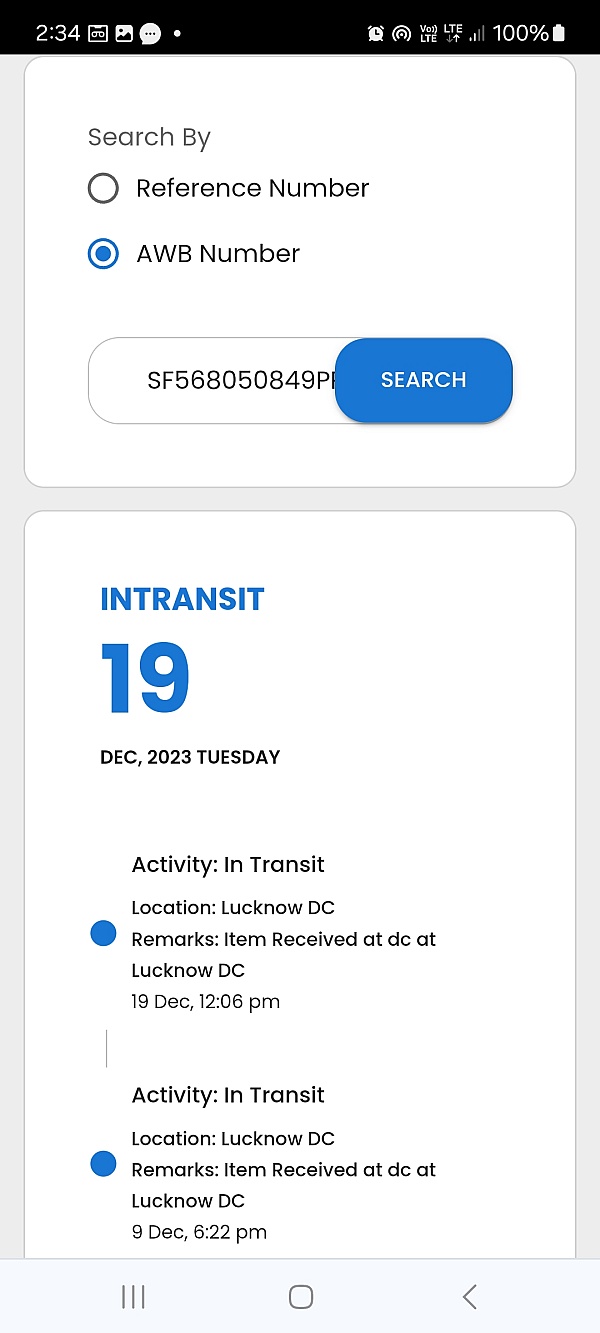This screenshot has width=600, height=1333.
Task: Click the 9 Dec 6:22 pm timeline dot
Action: tap(103, 1164)
